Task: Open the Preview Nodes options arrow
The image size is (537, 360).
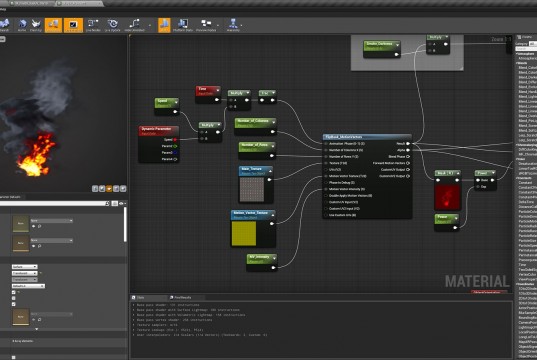Action: 217,25
